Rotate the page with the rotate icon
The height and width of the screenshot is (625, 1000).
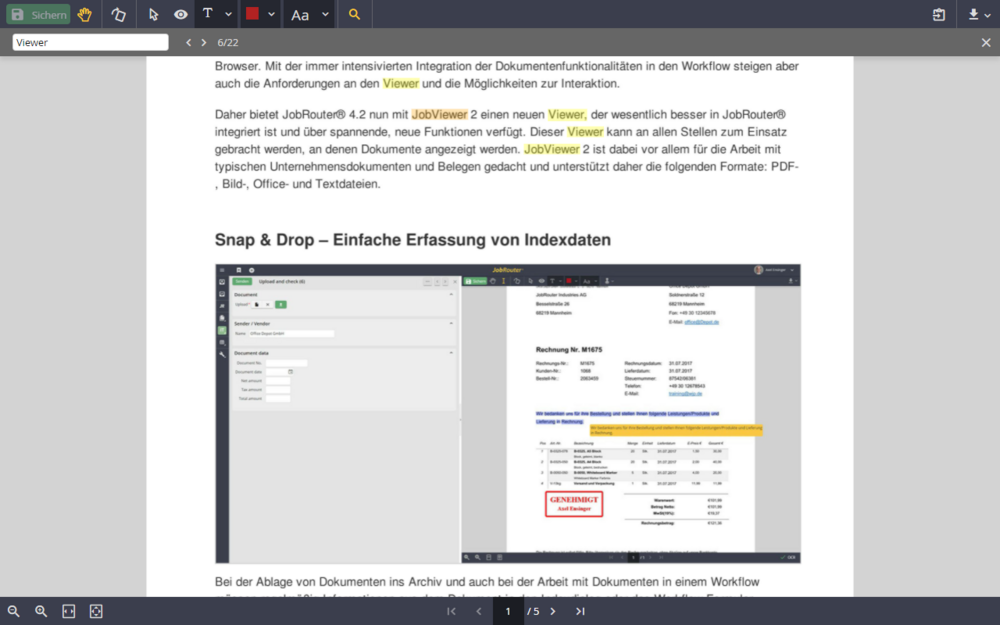[119, 14]
